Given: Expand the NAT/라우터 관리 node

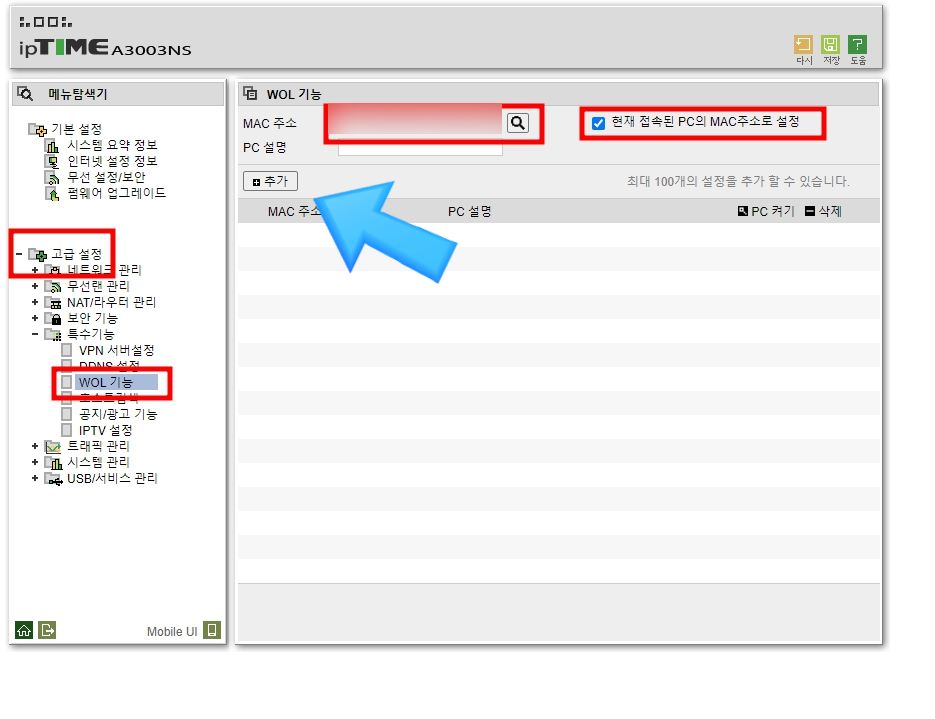Looking at the screenshot, I should [x=35, y=302].
